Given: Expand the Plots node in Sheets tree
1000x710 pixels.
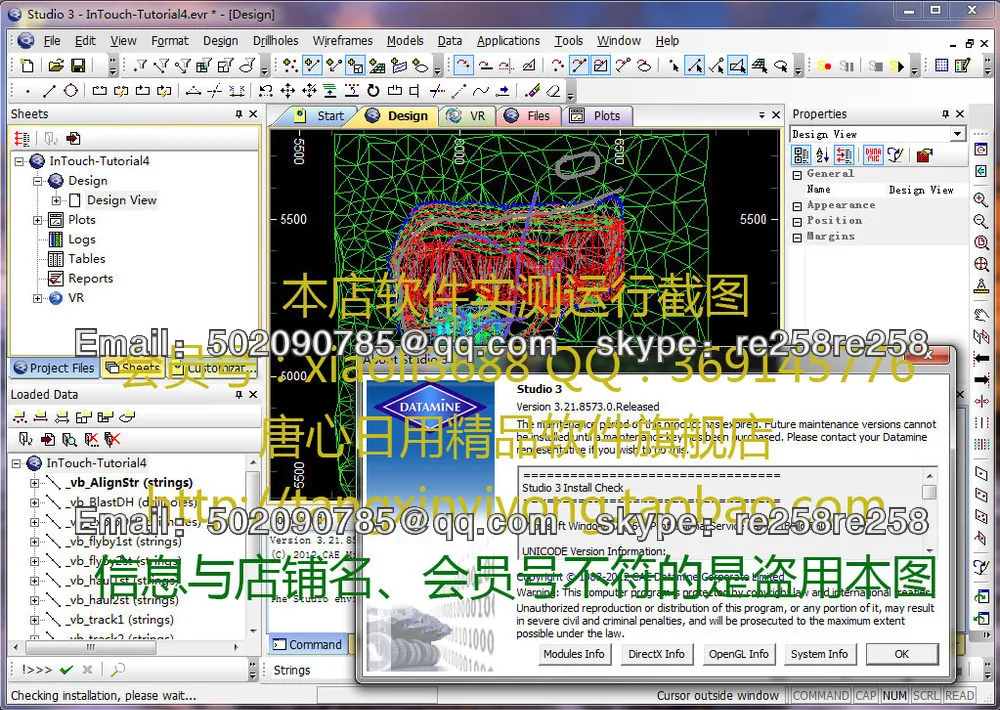Looking at the screenshot, I should 37,220.
